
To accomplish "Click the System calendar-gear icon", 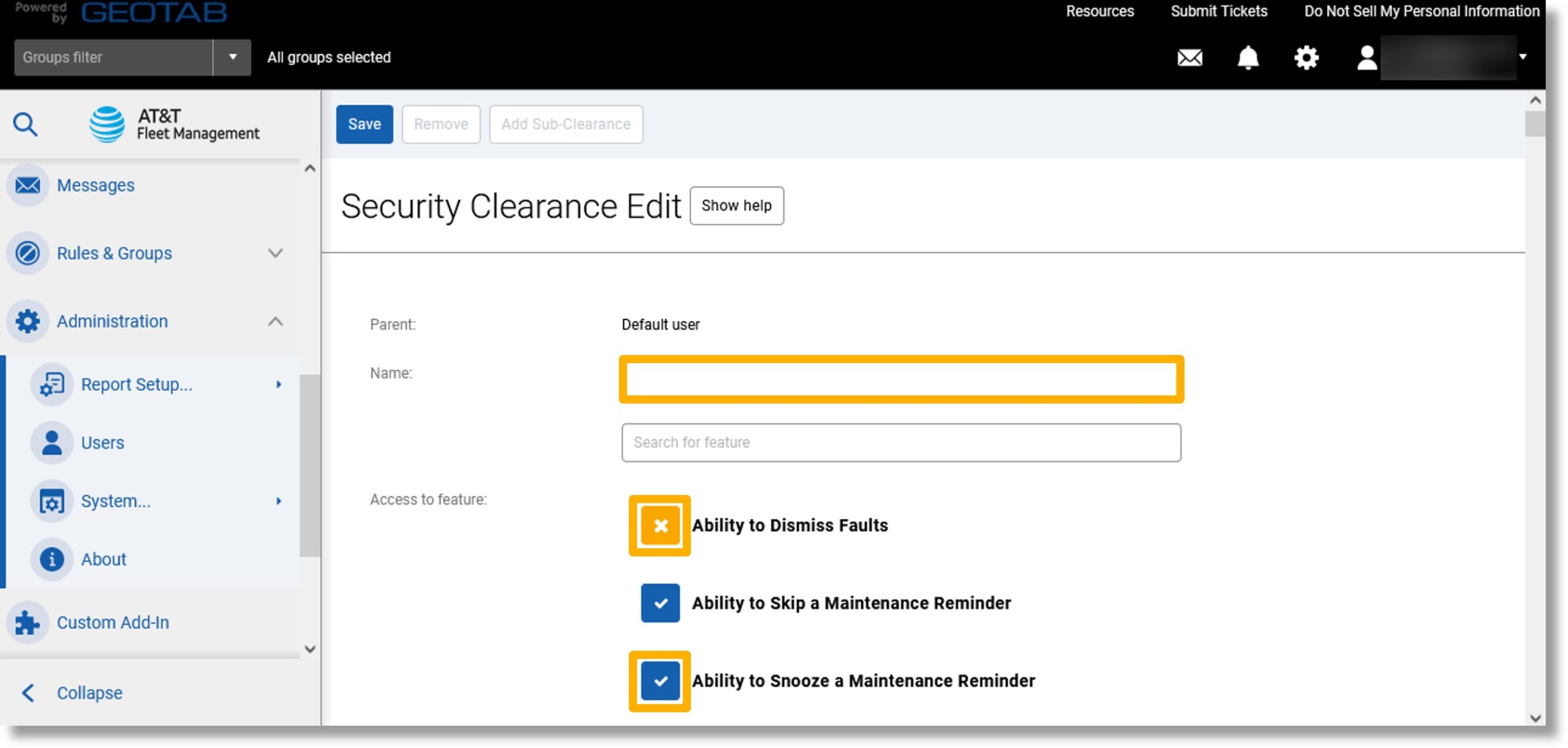I will tap(52, 501).
